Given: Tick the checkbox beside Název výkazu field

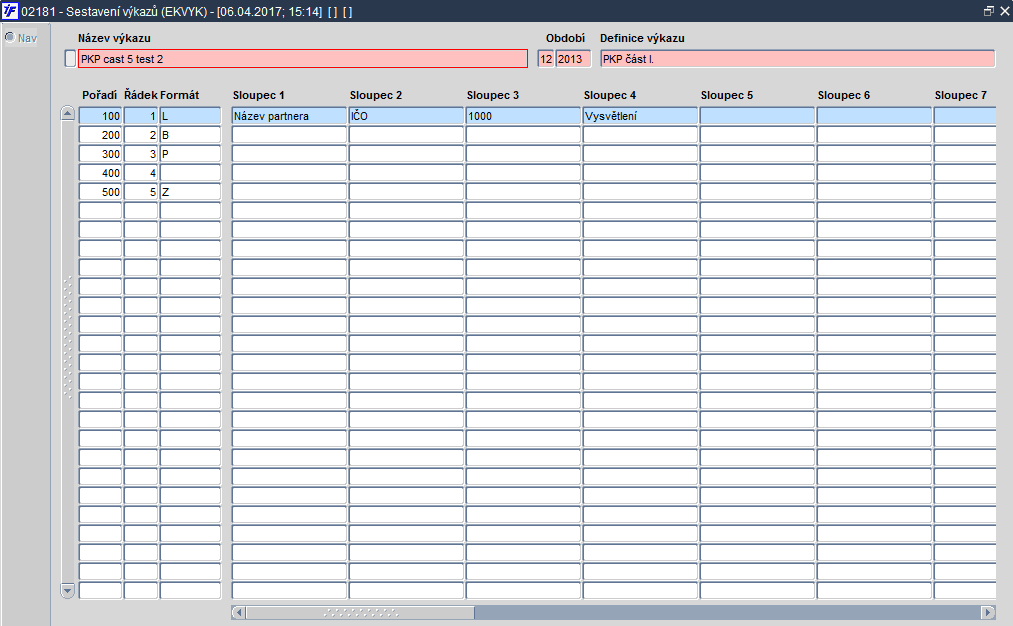Looking at the screenshot, I should point(70,59).
